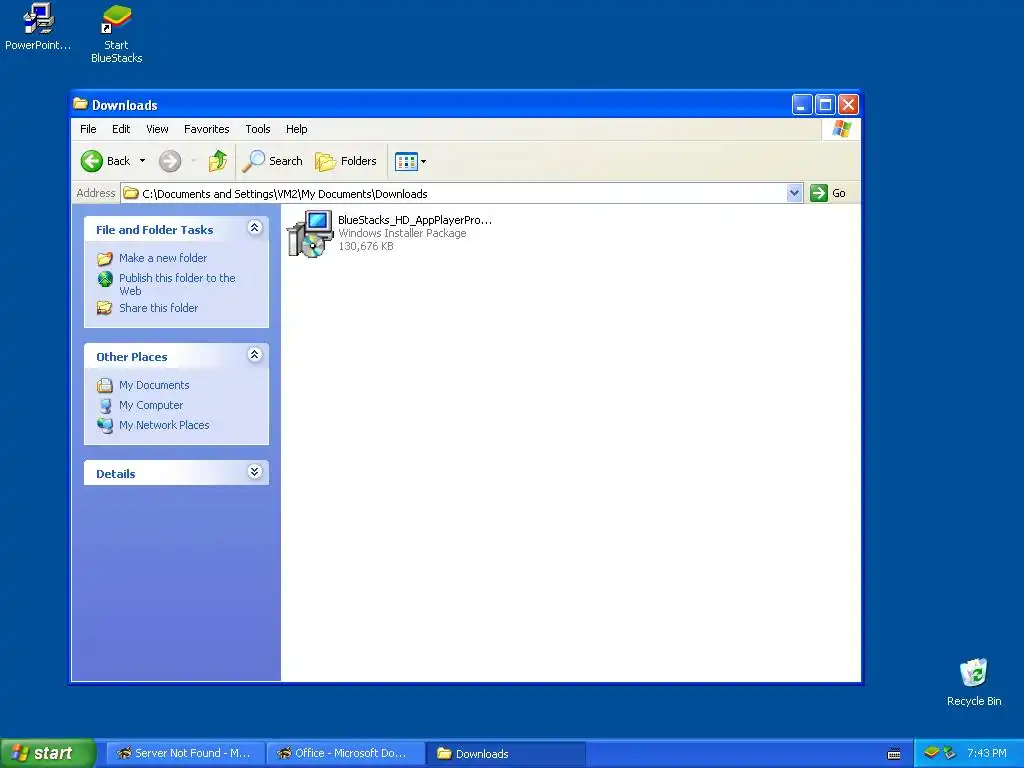Maximize the Downloads window

(x=825, y=104)
